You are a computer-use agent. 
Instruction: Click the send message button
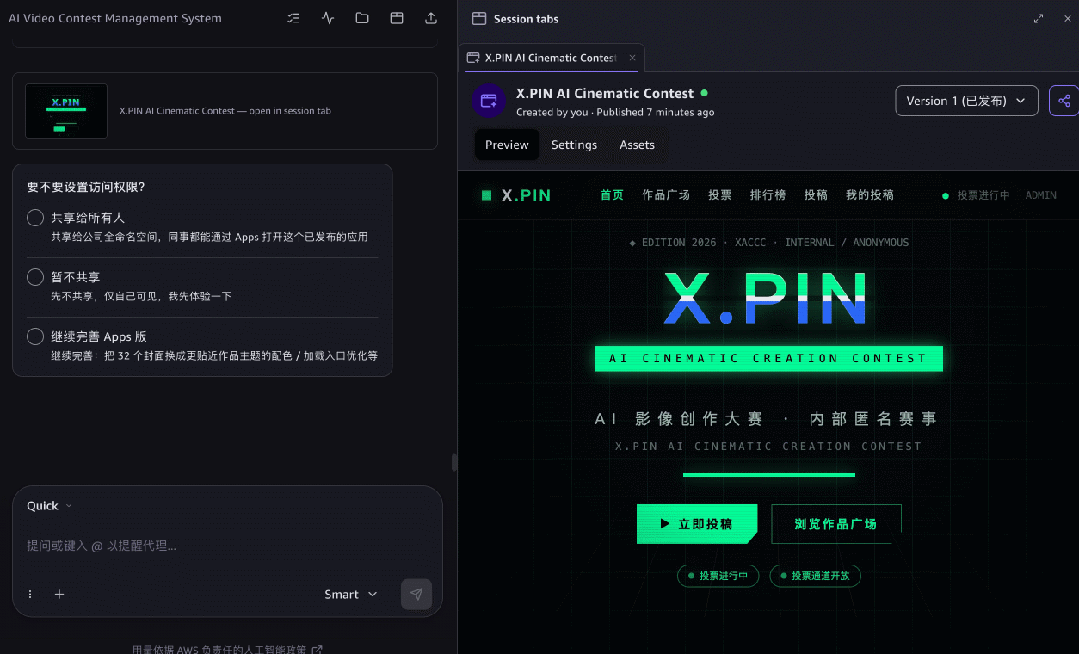[416, 594]
